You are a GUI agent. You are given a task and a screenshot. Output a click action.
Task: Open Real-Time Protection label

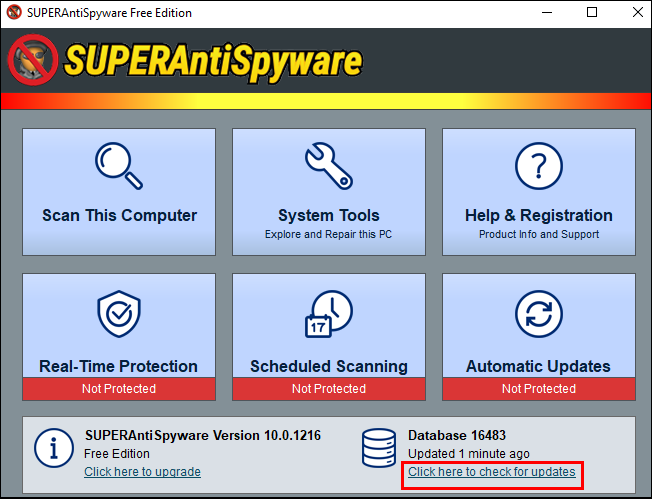point(119,366)
